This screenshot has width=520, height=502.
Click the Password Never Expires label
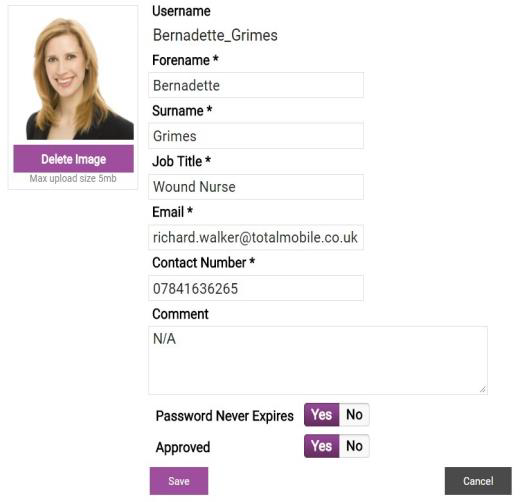point(224,416)
